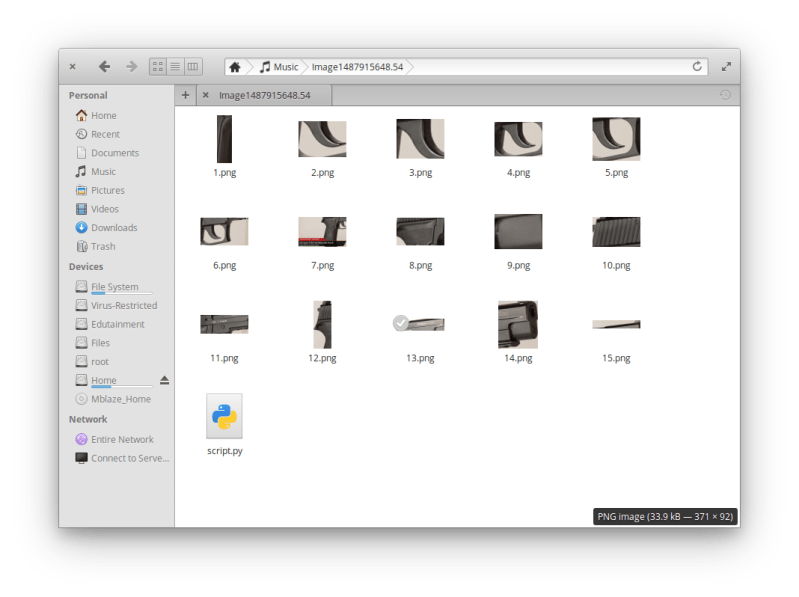799x597 pixels.
Task: Select 2.png thumbnail
Action: 322,139
